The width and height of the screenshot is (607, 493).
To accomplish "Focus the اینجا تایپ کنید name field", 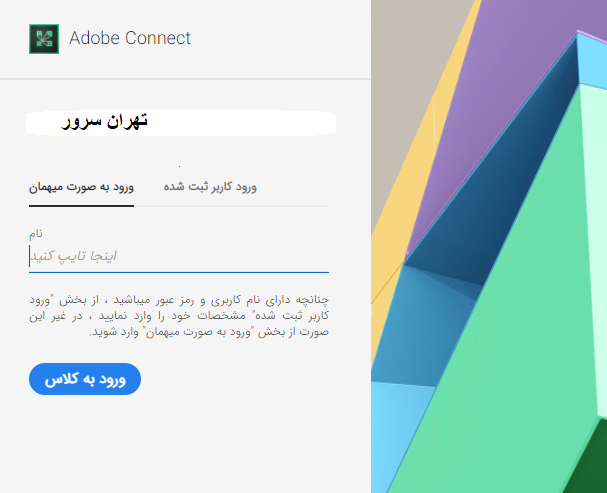I will click(178, 256).
